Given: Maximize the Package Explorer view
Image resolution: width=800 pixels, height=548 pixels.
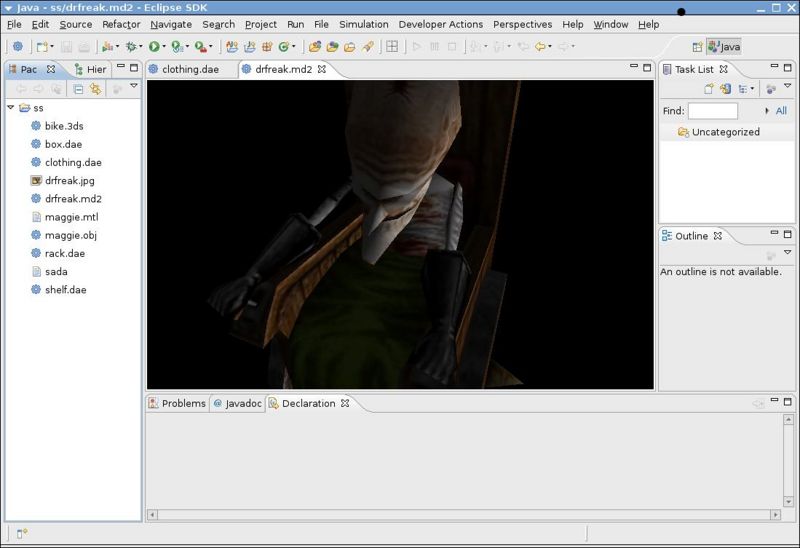Looking at the screenshot, I should [x=134, y=67].
